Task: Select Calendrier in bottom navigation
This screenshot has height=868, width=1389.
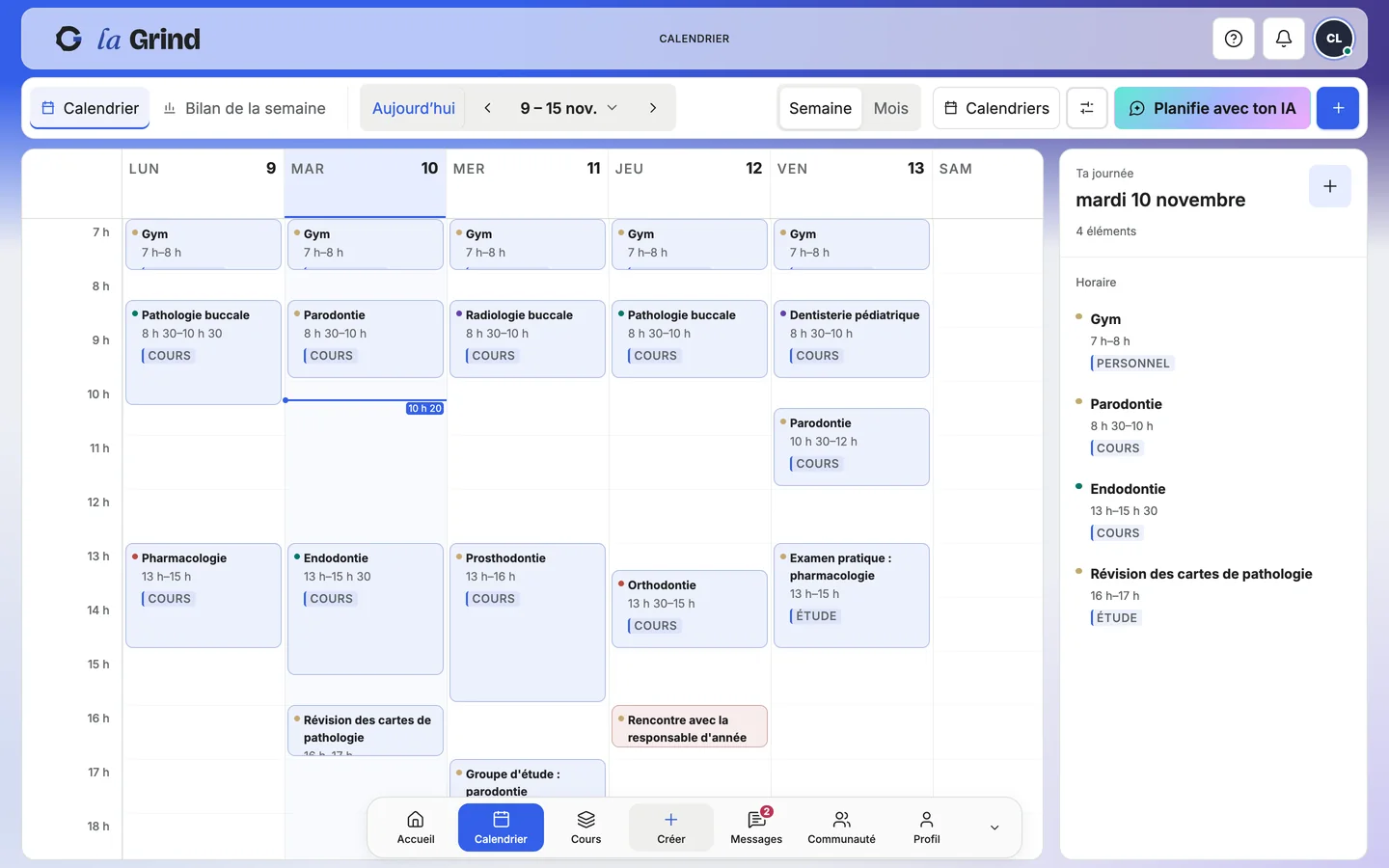Action: [501, 827]
